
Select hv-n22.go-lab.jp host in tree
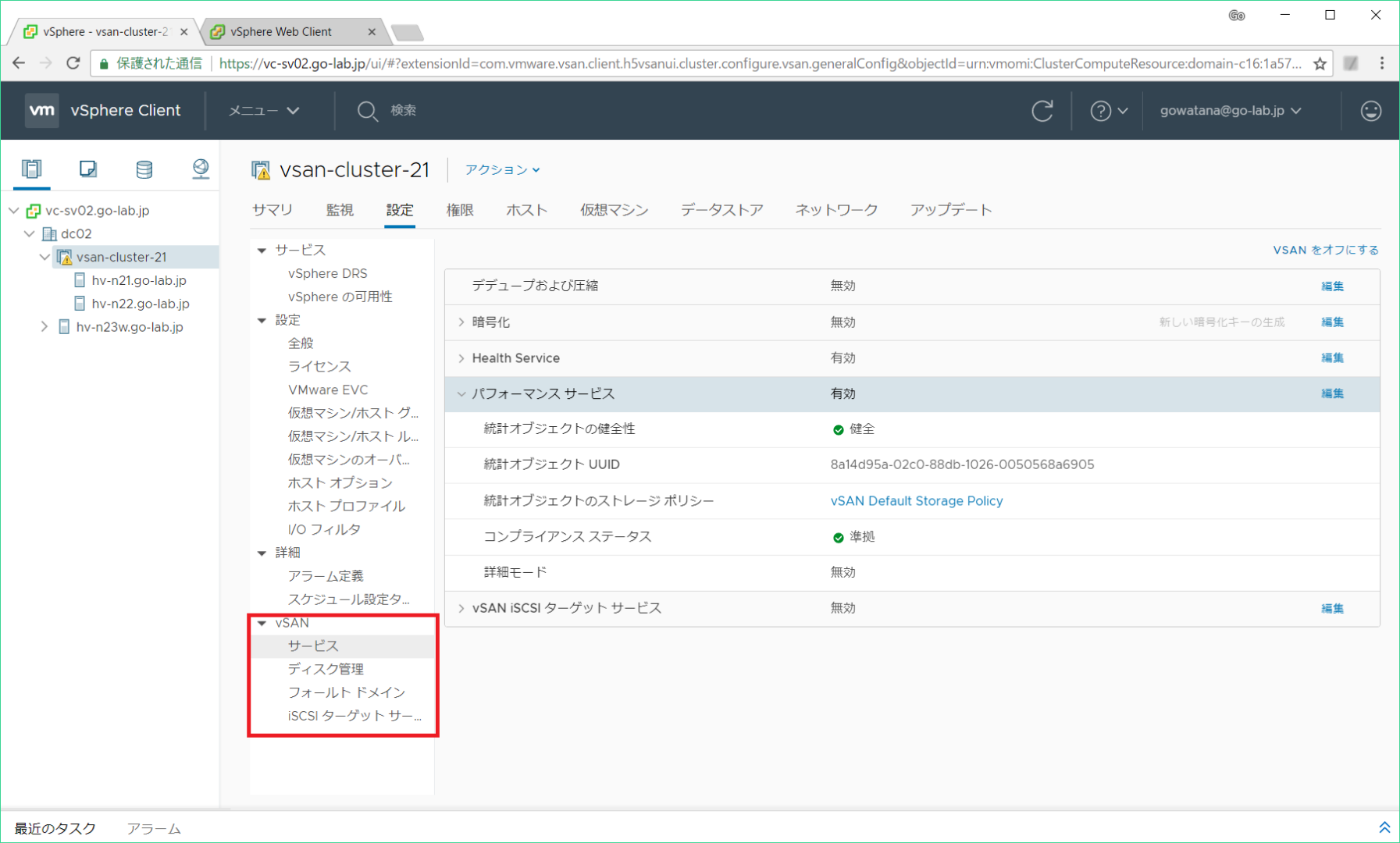[141, 304]
